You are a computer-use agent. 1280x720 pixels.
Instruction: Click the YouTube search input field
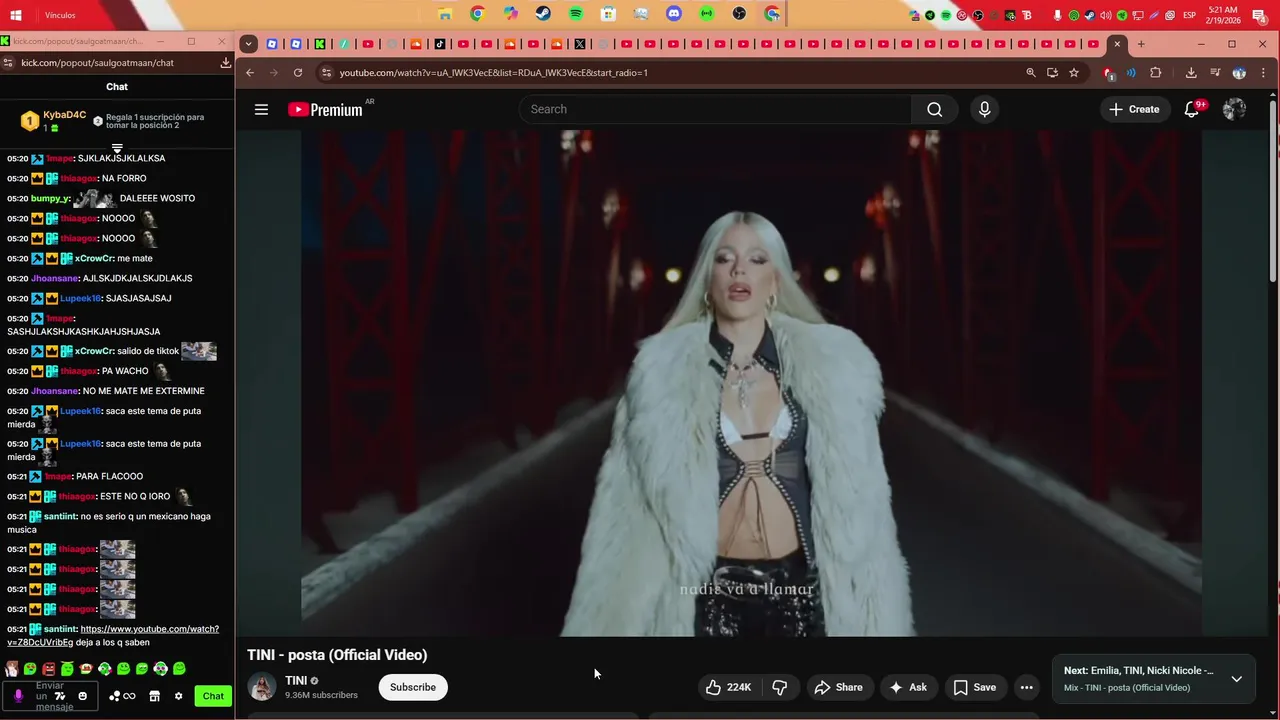click(715, 110)
